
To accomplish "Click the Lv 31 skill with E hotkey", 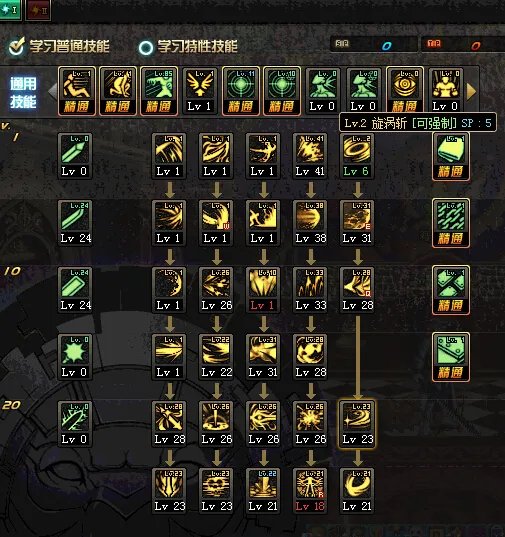I will (x=357, y=223).
